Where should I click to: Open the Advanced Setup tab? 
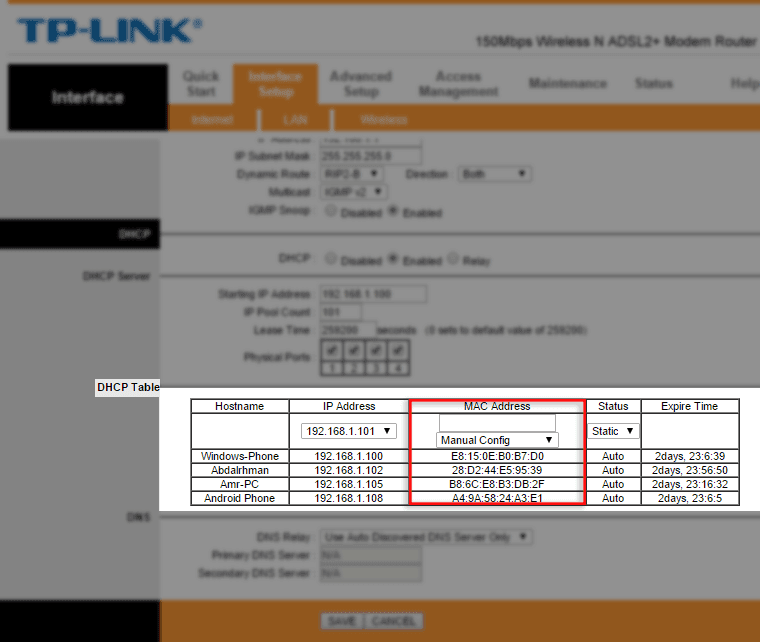361,83
